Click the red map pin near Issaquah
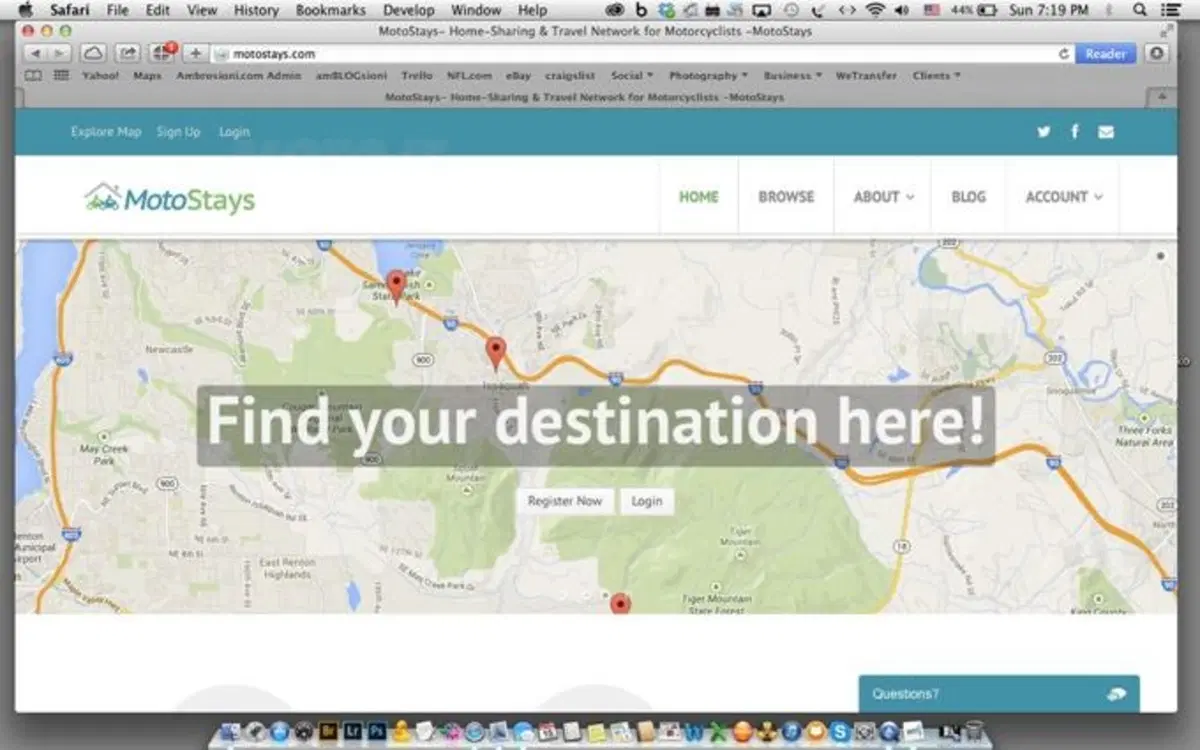Screen dimensions: 1200x750 496,353
